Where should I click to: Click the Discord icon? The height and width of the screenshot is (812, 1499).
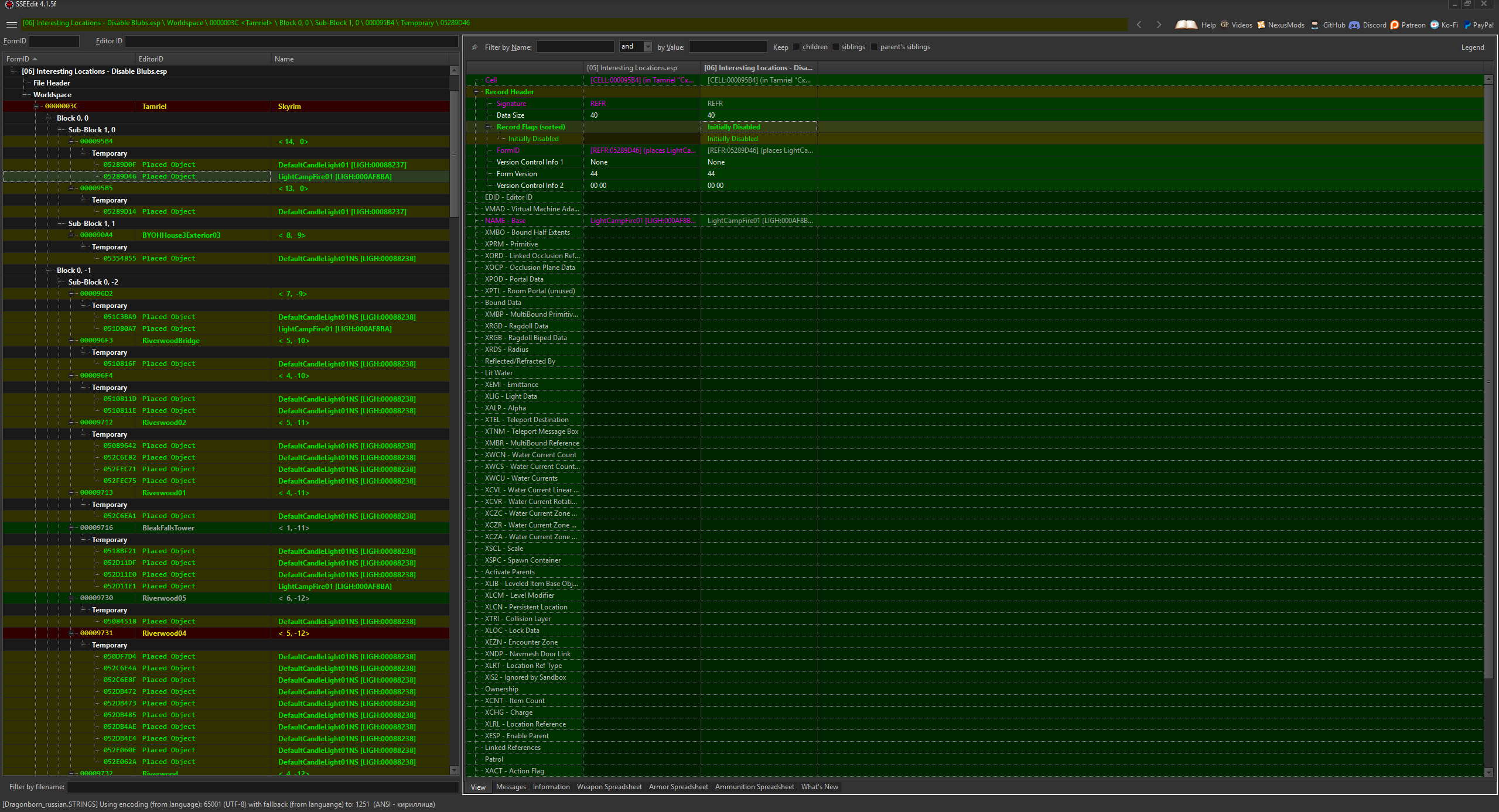1354,25
